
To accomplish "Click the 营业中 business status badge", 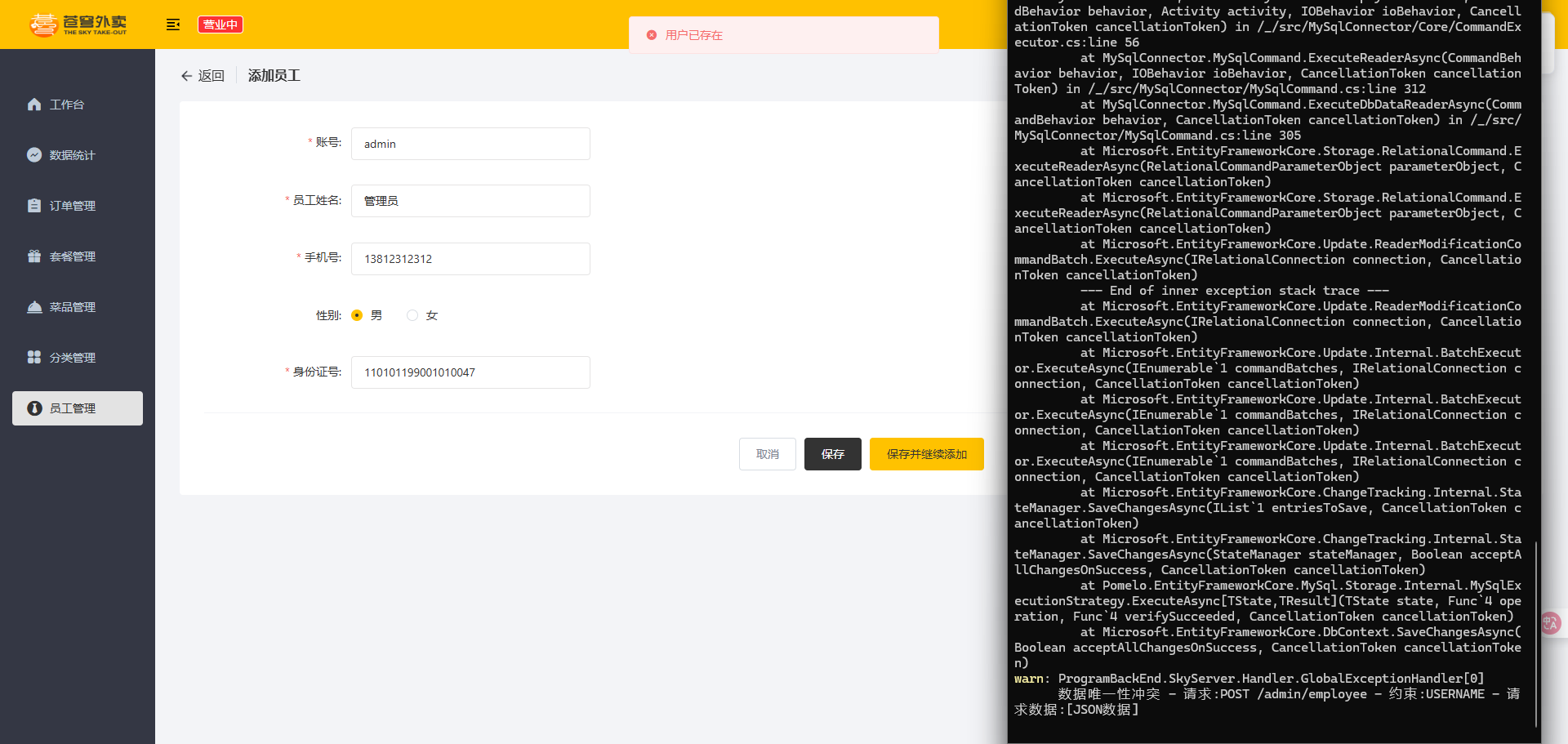I will pyautogui.click(x=220, y=25).
